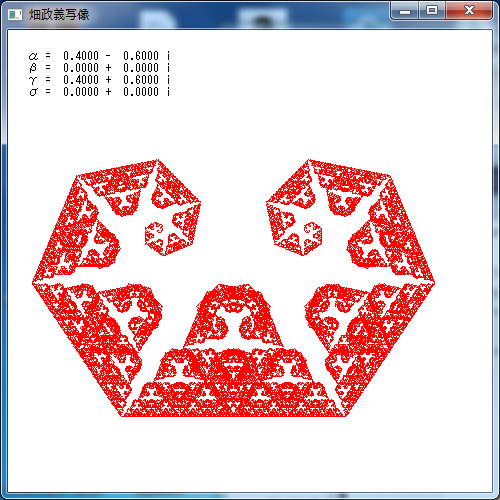The width and height of the screenshot is (500, 500).
Task: Click the minus sign in α row
Action: [x=108, y=56]
